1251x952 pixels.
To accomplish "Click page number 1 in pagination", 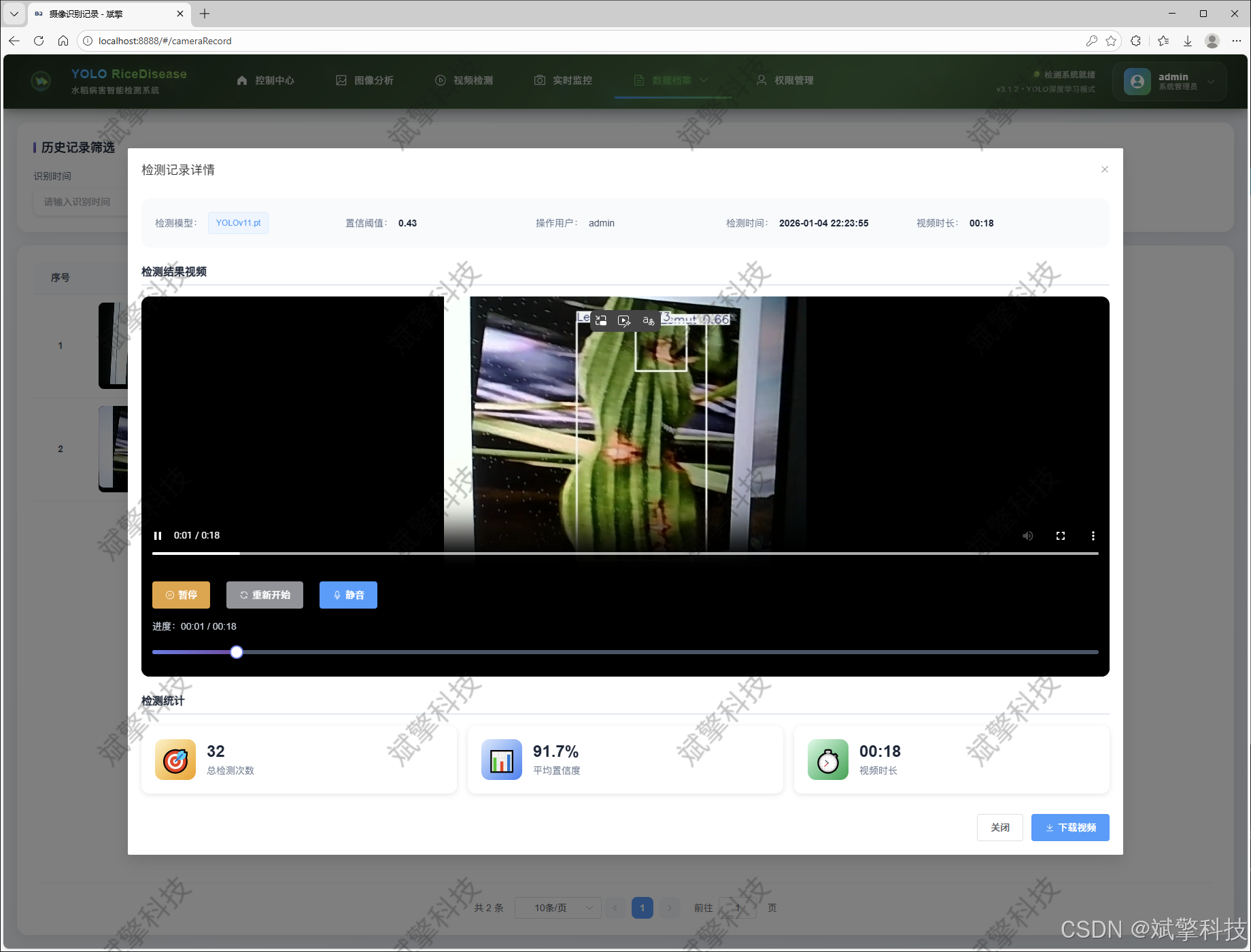I will 642,908.
